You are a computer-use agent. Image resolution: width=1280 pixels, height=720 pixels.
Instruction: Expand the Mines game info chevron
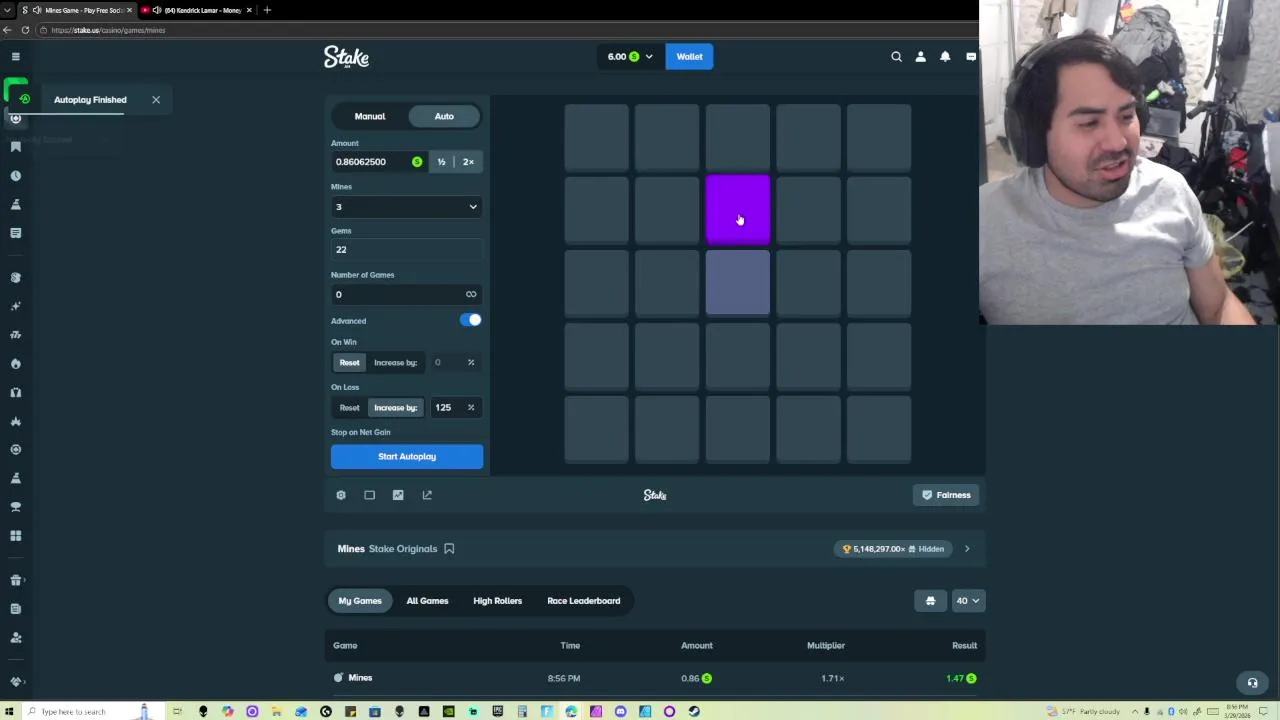[x=966, y=549]
